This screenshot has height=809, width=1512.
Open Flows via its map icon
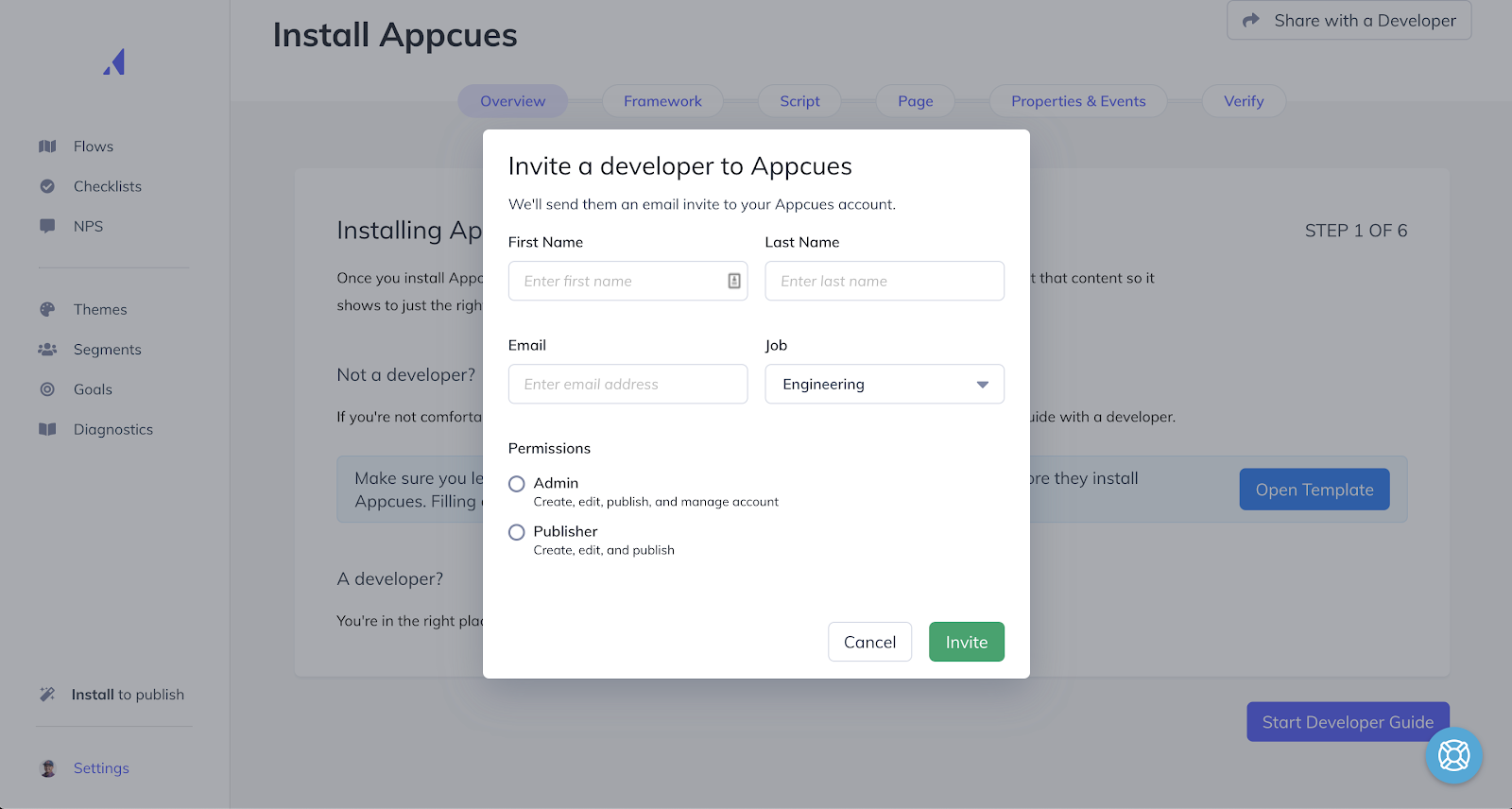coord(47,146)
